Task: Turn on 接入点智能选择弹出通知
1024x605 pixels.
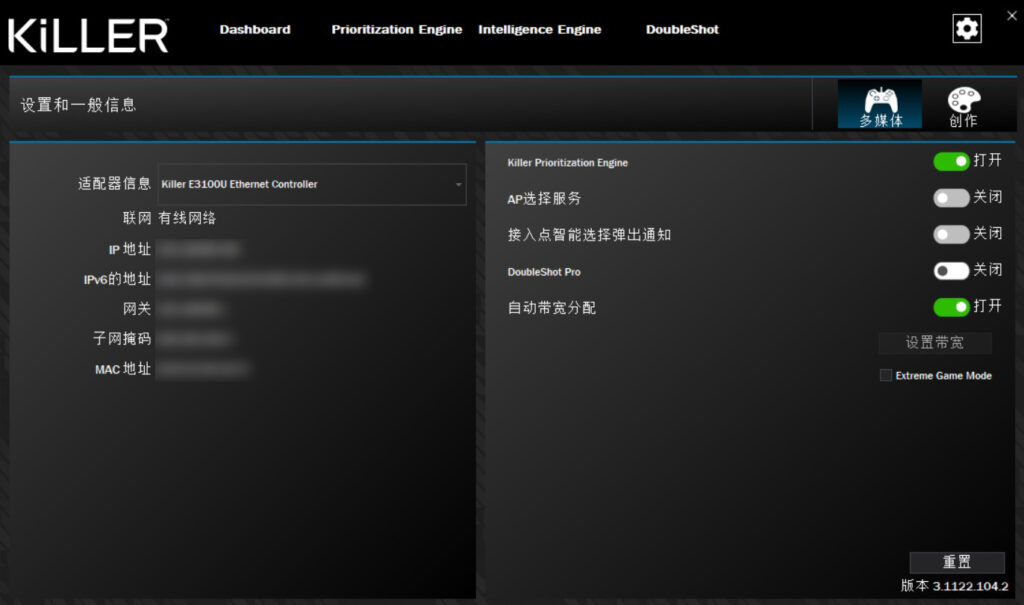Action: click(x=951, y=233)
